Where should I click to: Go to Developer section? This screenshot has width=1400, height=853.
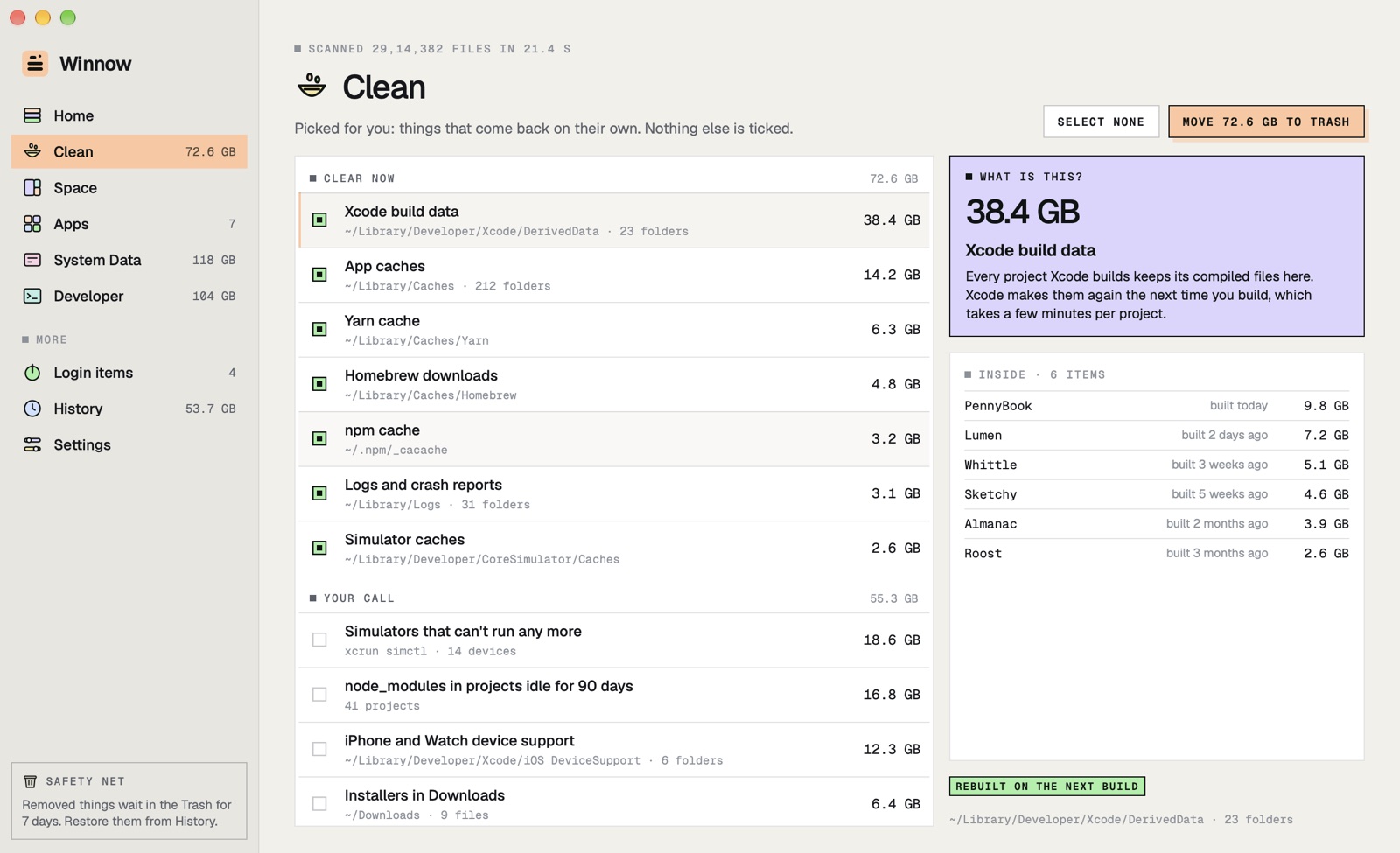tap(129, 296)
